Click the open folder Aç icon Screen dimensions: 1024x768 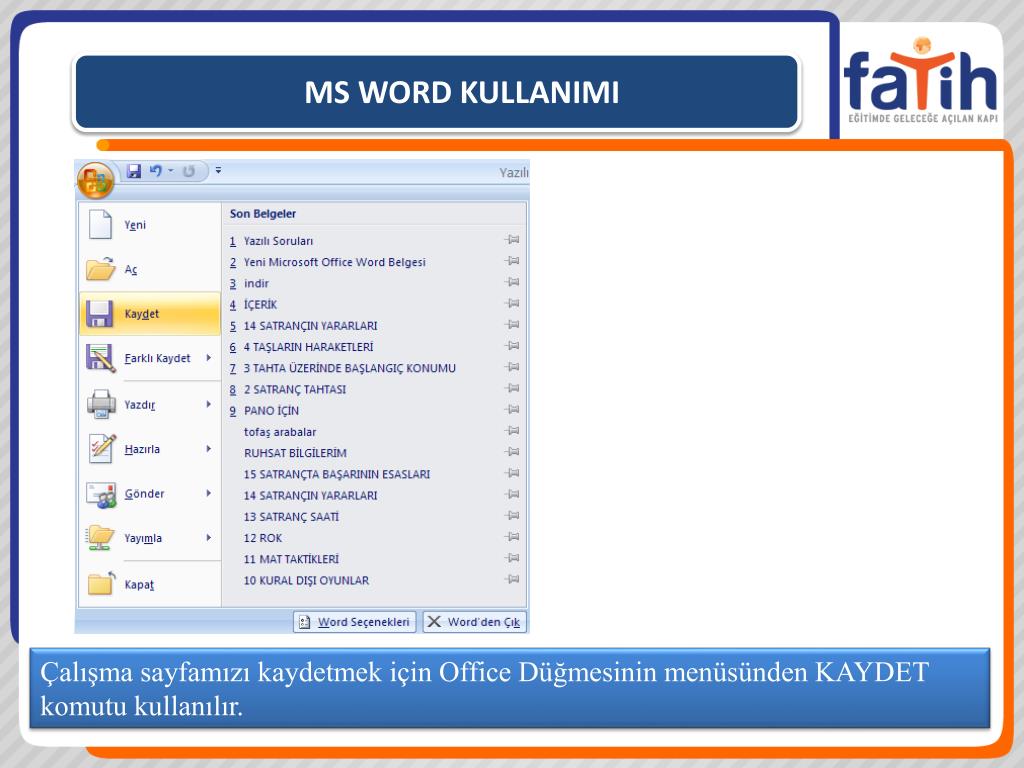pyautogui.click(x=101, y=268)
